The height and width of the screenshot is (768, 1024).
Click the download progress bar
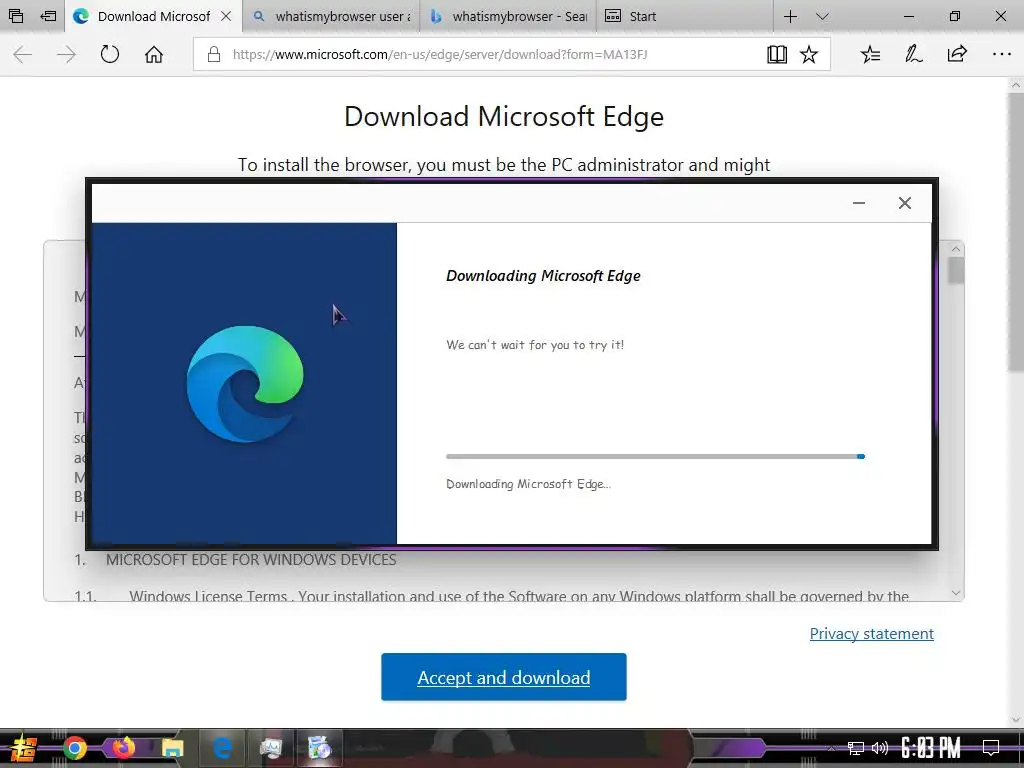[x=655, y=456]
